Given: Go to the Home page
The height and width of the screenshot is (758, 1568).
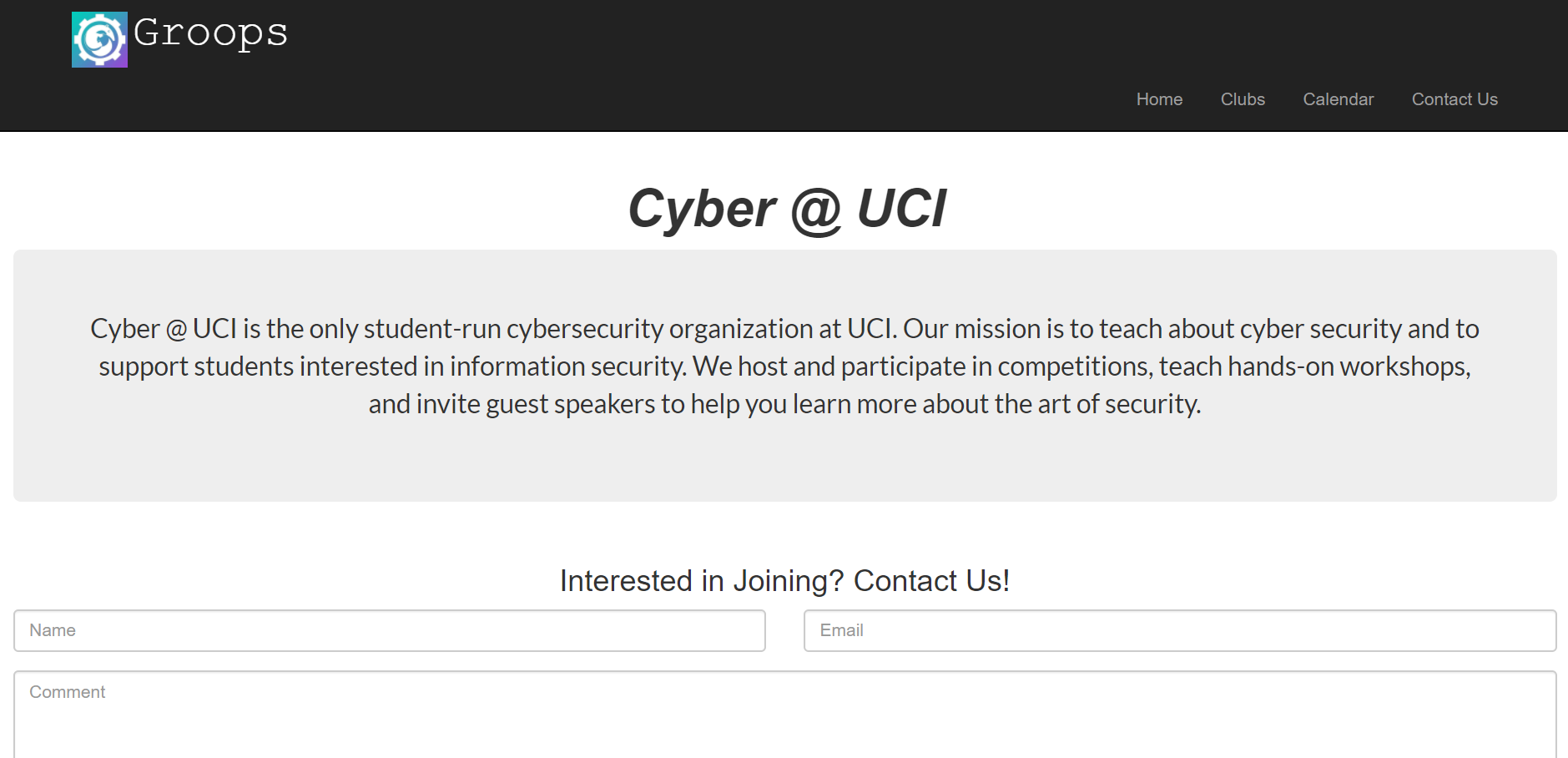Looking at the screenshot, I should (1159, 99).
